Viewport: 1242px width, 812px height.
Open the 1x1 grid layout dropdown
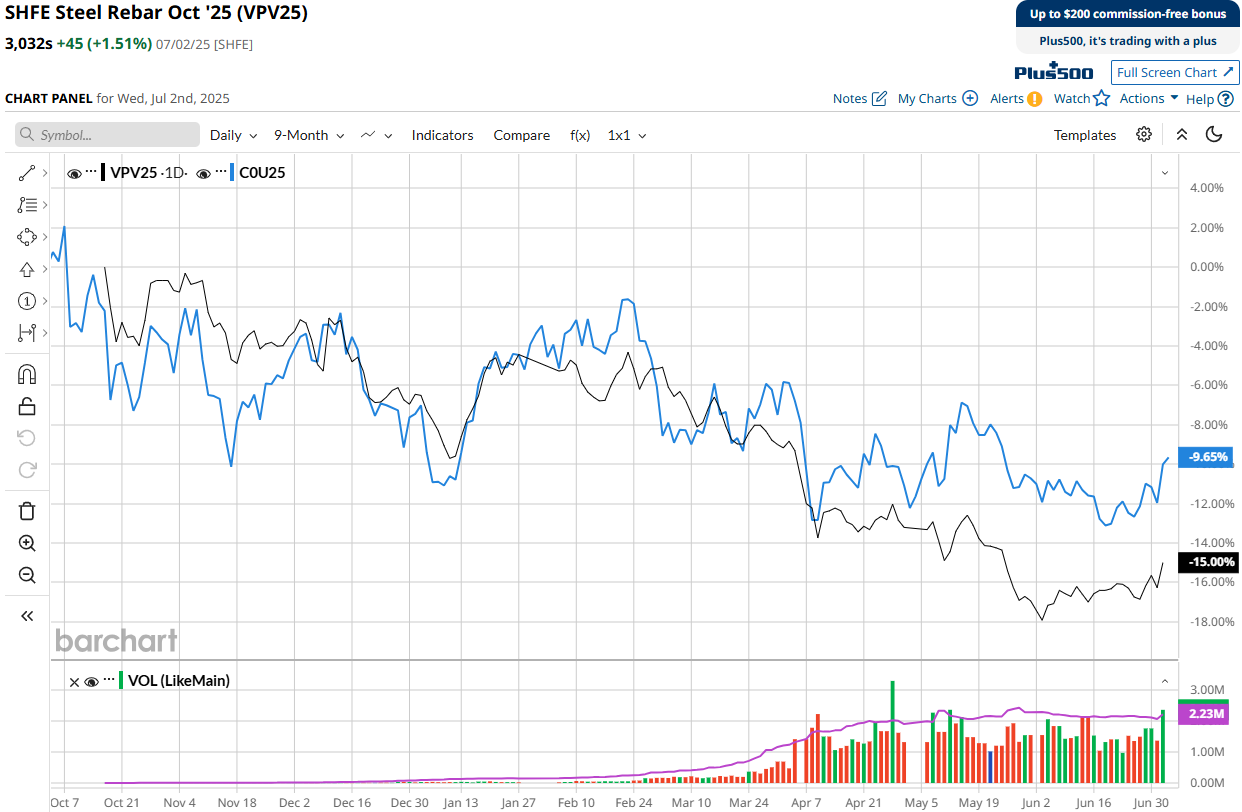[627, 135]
